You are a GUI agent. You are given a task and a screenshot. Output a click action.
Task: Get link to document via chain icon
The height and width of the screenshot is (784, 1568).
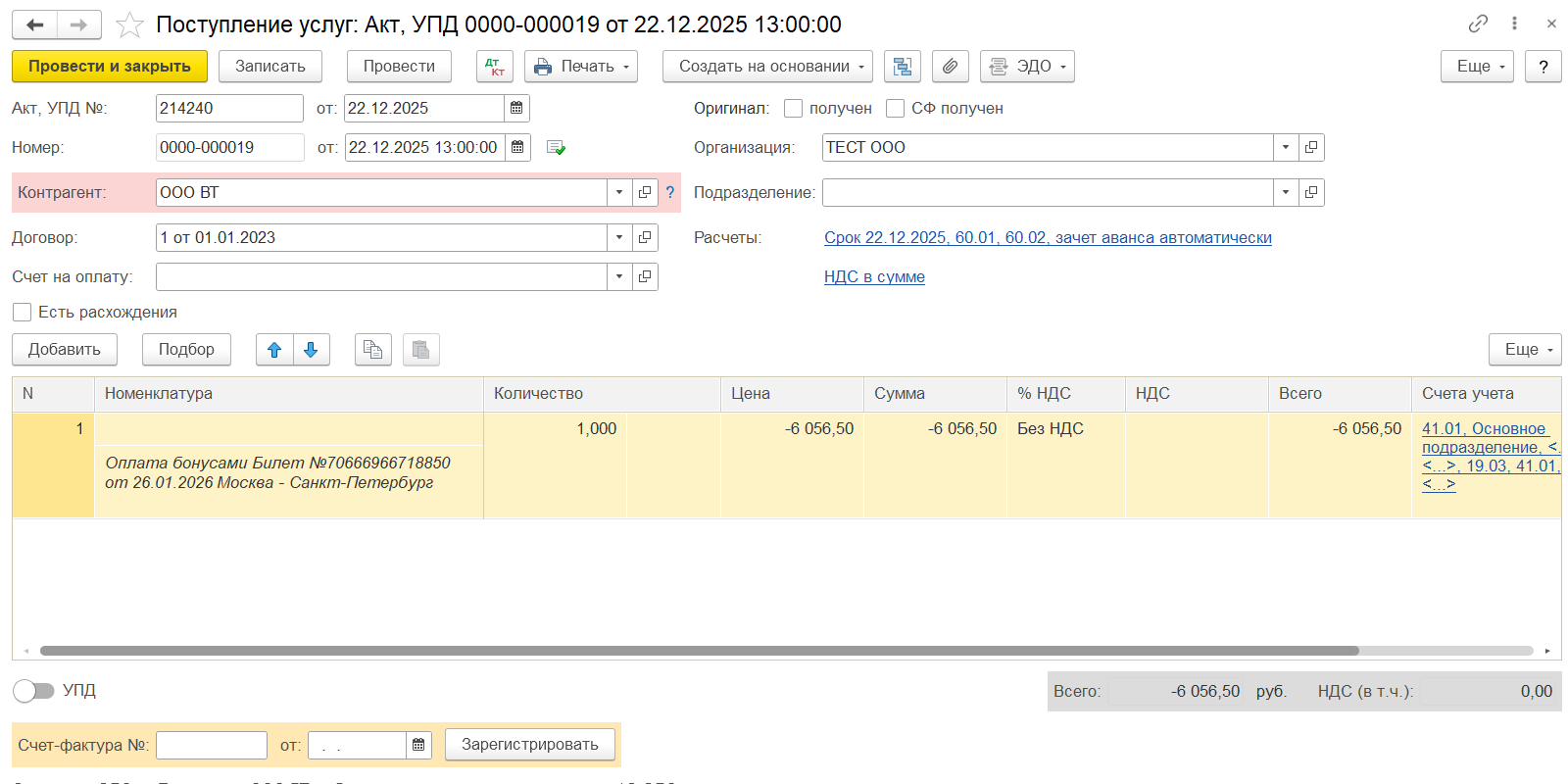pos(1478,24)
